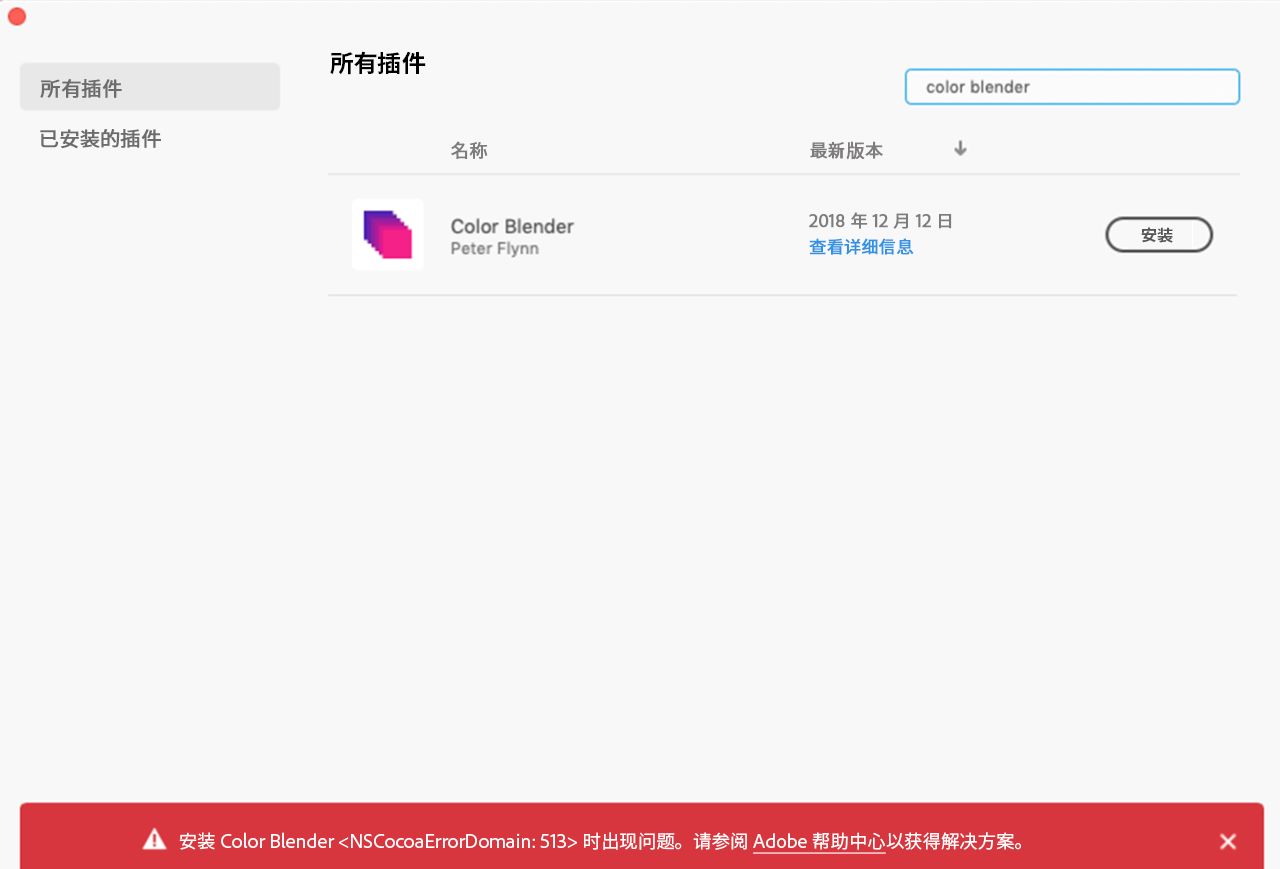This screenshot has height=869, width=1280.
Task: Install Color Blender with the 安装 button
Action: pos(1159,235)
